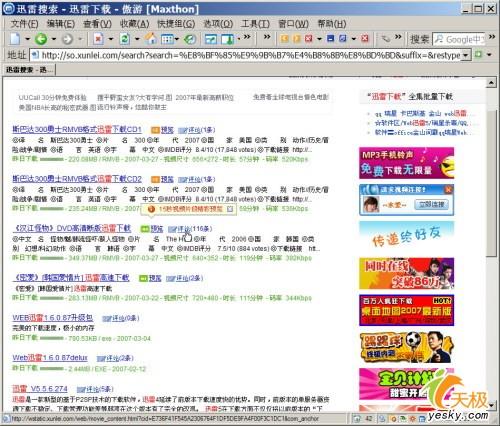The height and width of the screenshot is (426, 500).
Task: Open 斯巴达300勇士RMVB格式迅雷下载CD2 link
Action: pos(77,179)
